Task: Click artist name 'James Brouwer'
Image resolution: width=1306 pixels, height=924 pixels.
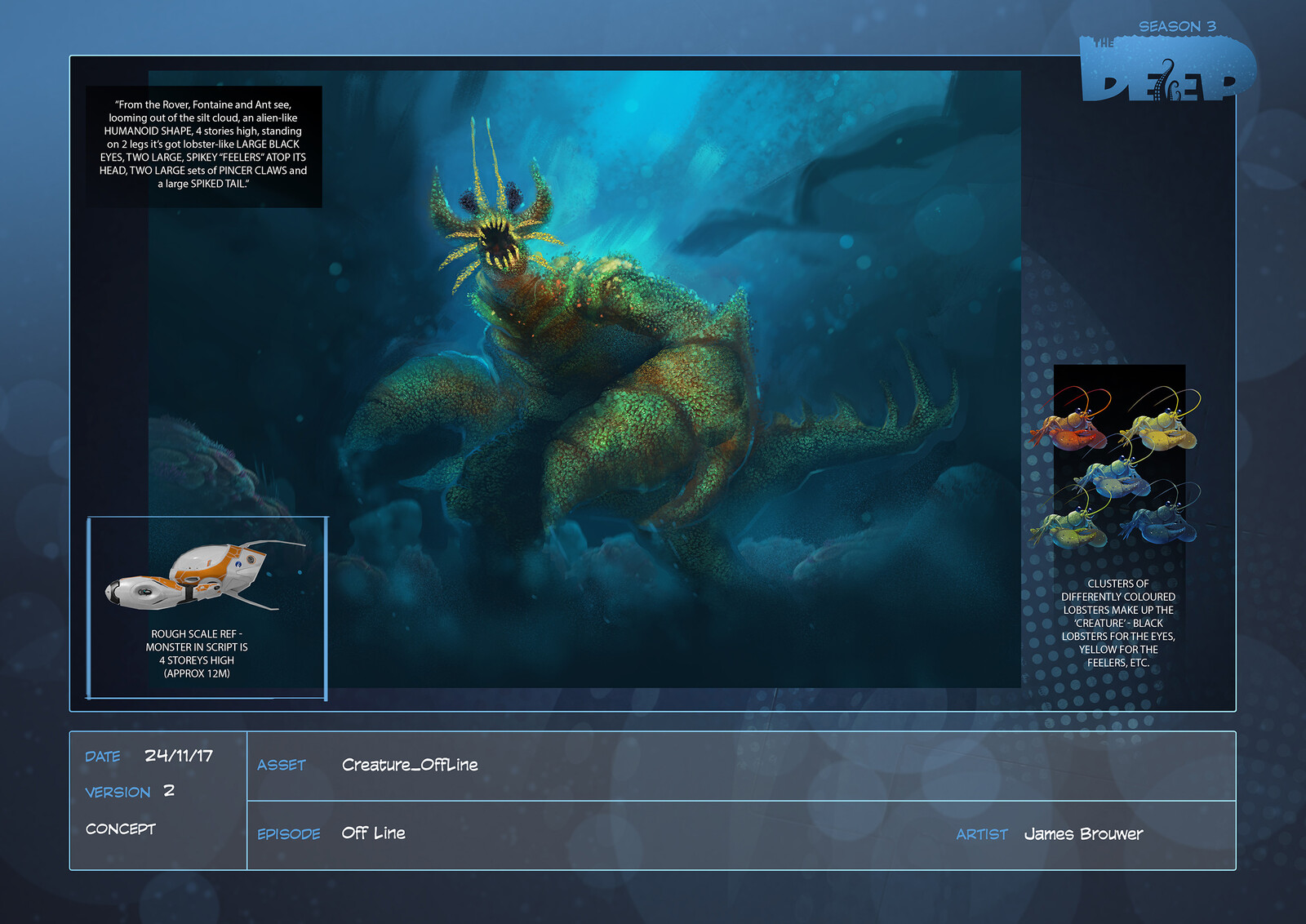Action: [1083, 834]
